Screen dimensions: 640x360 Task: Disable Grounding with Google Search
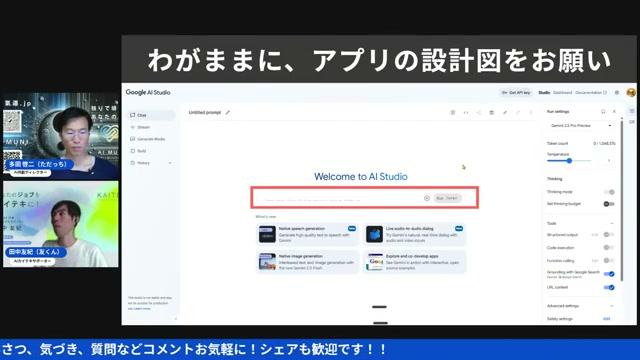(x=609, y=274)
